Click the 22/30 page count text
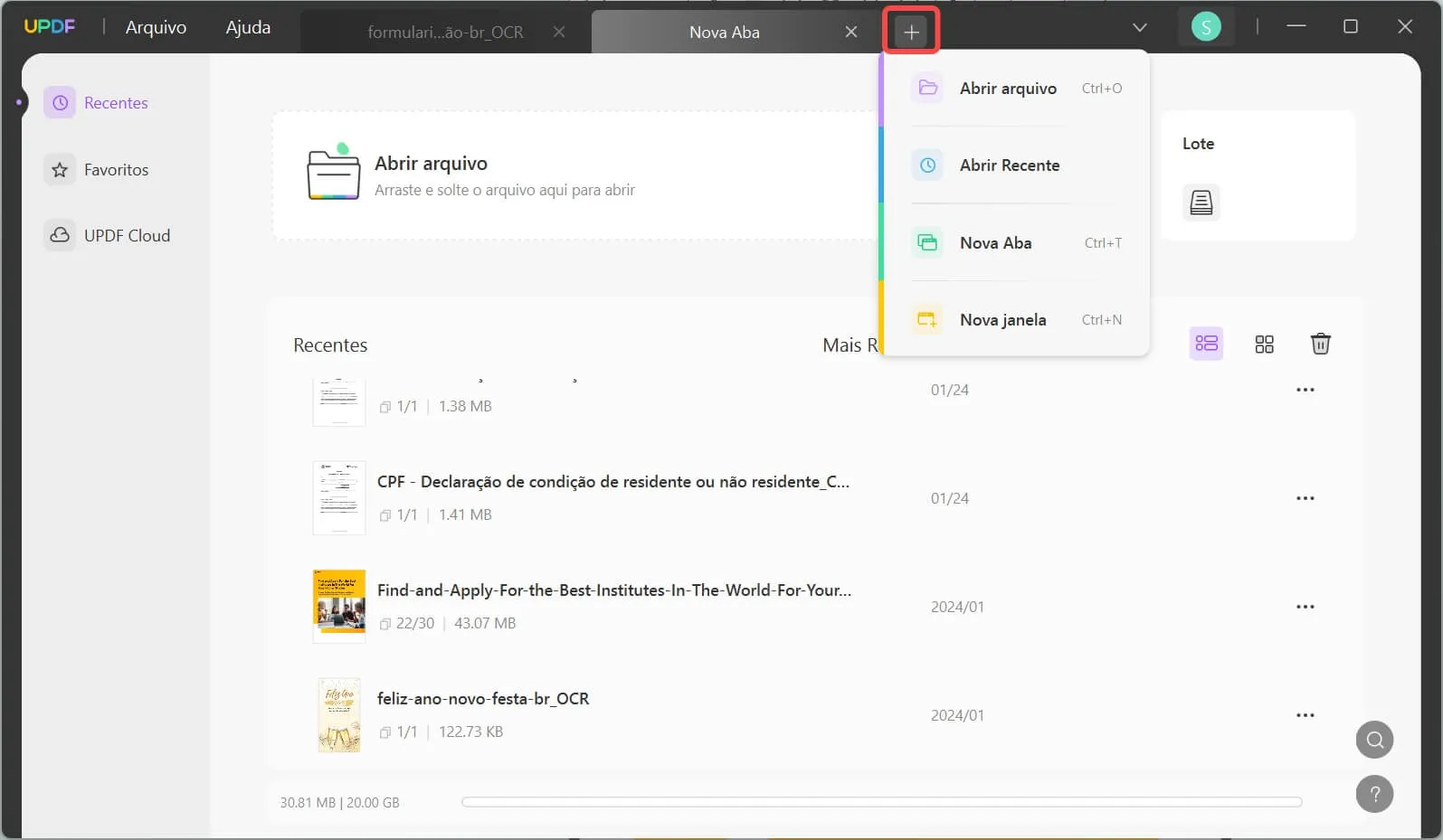The image size is (1443, 840). point(415,623)
